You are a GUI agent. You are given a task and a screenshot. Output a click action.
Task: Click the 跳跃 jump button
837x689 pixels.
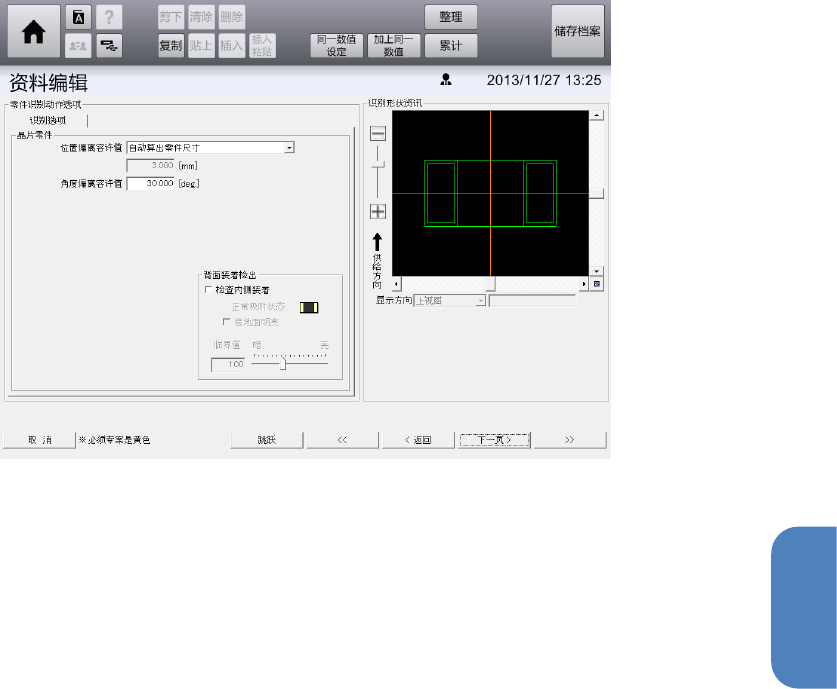click(267, 440)
